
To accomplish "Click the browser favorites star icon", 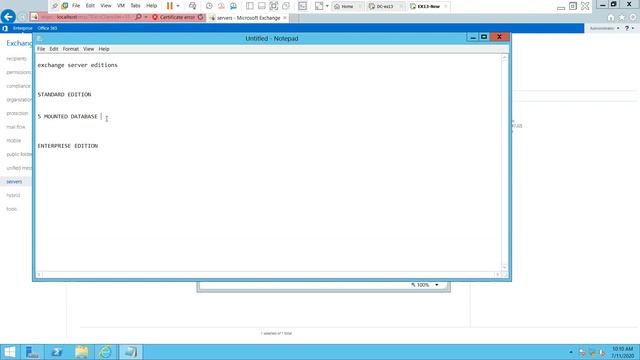I will (x=622, y=17).
